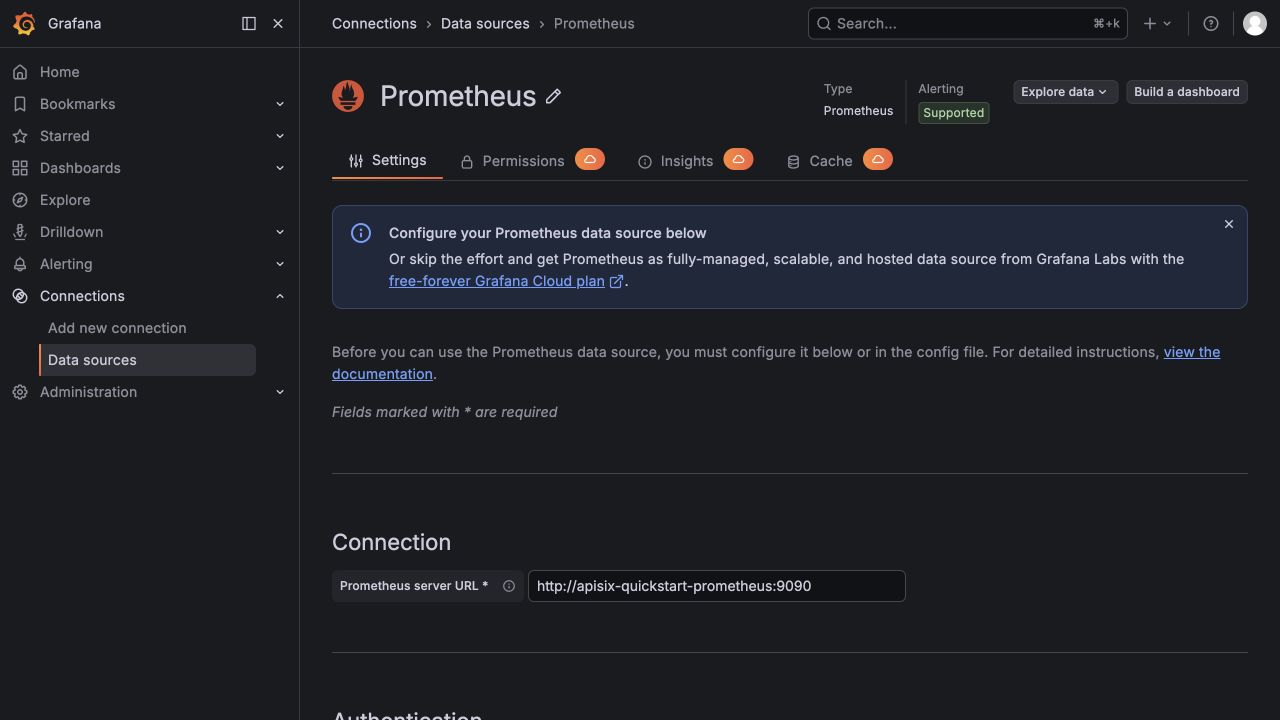Open free-forever Grafana Cloud plan link
This screenshot has height=720, width=1280.
(506, 281)
